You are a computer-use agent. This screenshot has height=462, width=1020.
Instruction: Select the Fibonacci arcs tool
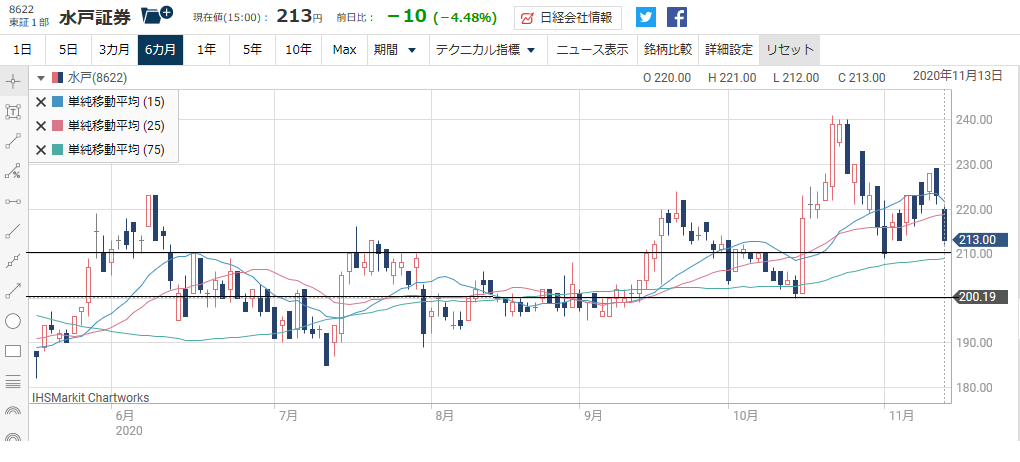[x=13, y=411]
